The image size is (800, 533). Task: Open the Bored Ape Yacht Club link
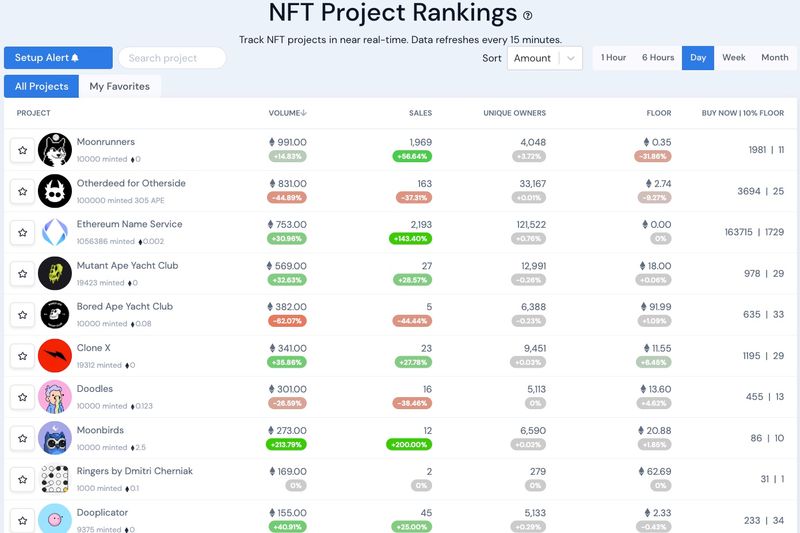124,307
